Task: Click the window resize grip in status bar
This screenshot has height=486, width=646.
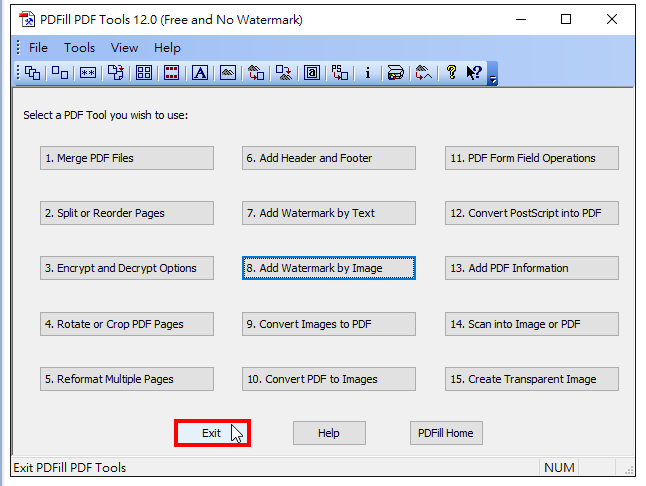Action: (x=629, y=470)
